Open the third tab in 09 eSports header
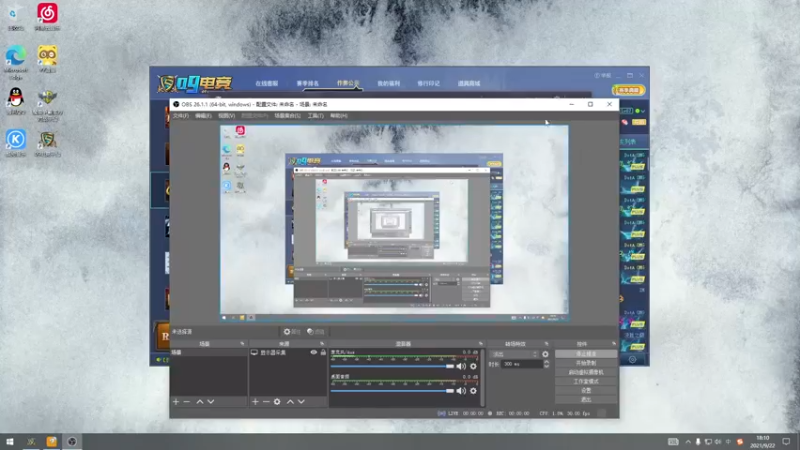Screen dimensions: 800x450 [348, 83]
